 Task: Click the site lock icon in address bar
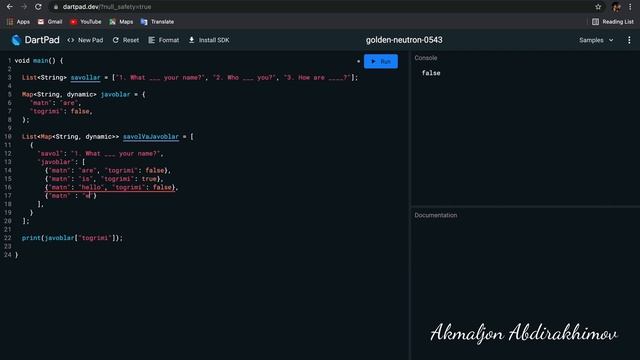(56, 7)
